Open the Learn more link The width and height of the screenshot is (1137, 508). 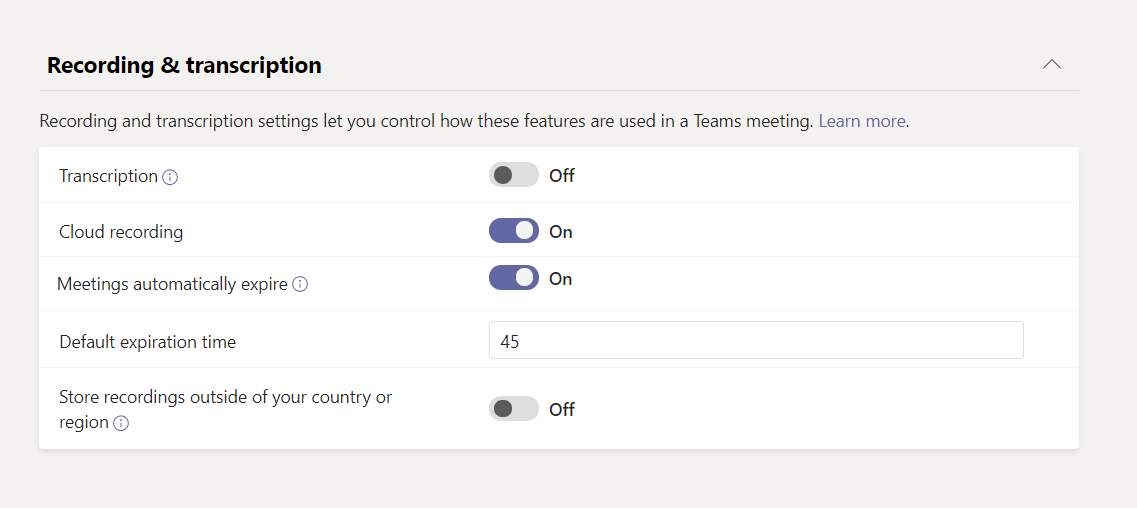pos(862,121)
